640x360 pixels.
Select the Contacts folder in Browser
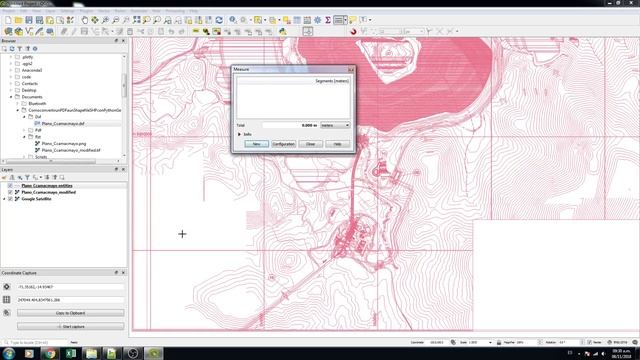(30, 84)
